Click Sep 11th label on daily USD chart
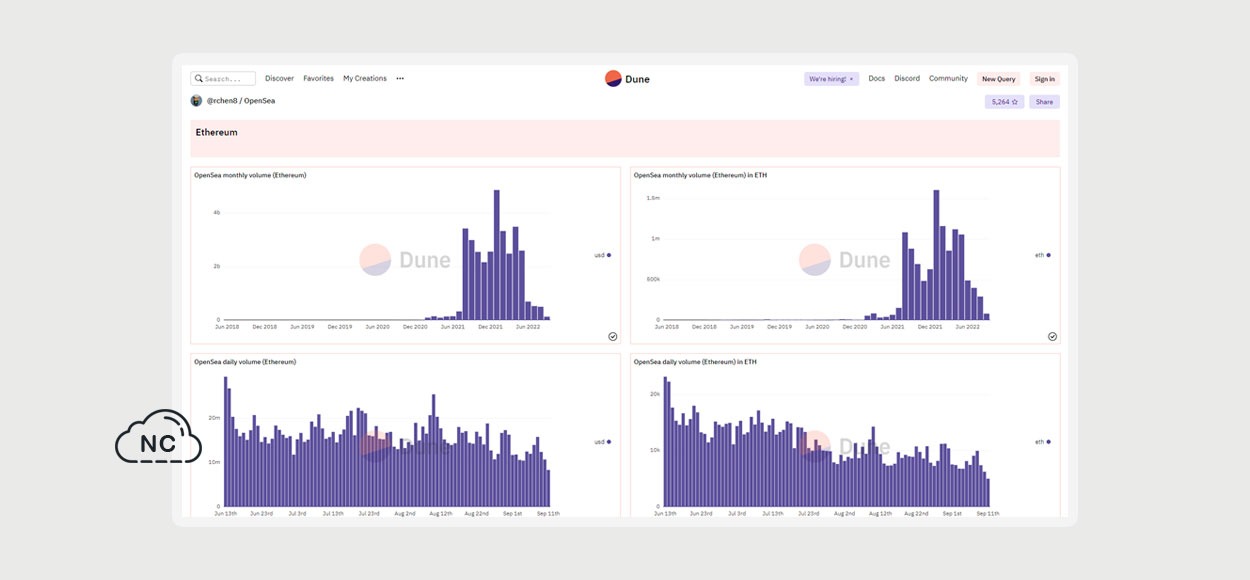1250x580 pixels. coord(547,513)
